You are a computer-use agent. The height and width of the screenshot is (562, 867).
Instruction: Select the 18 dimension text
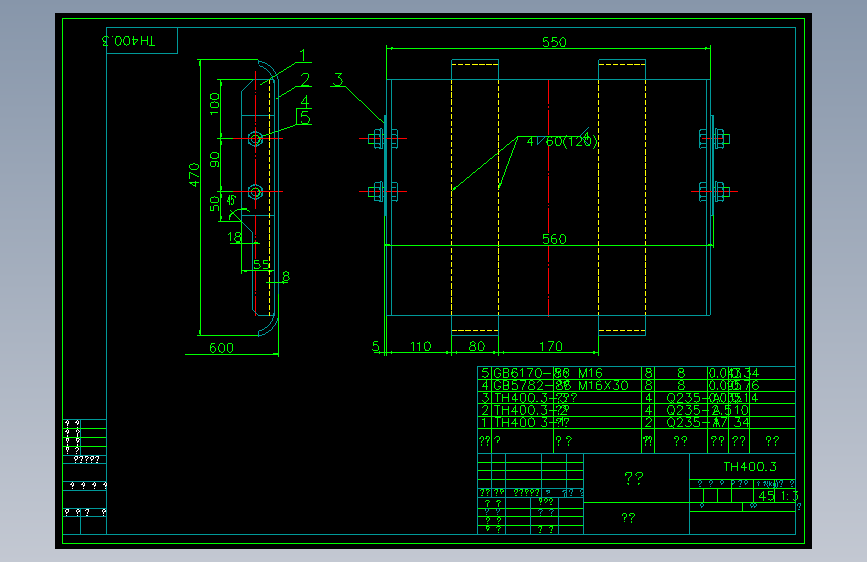[x=234, y=237]
